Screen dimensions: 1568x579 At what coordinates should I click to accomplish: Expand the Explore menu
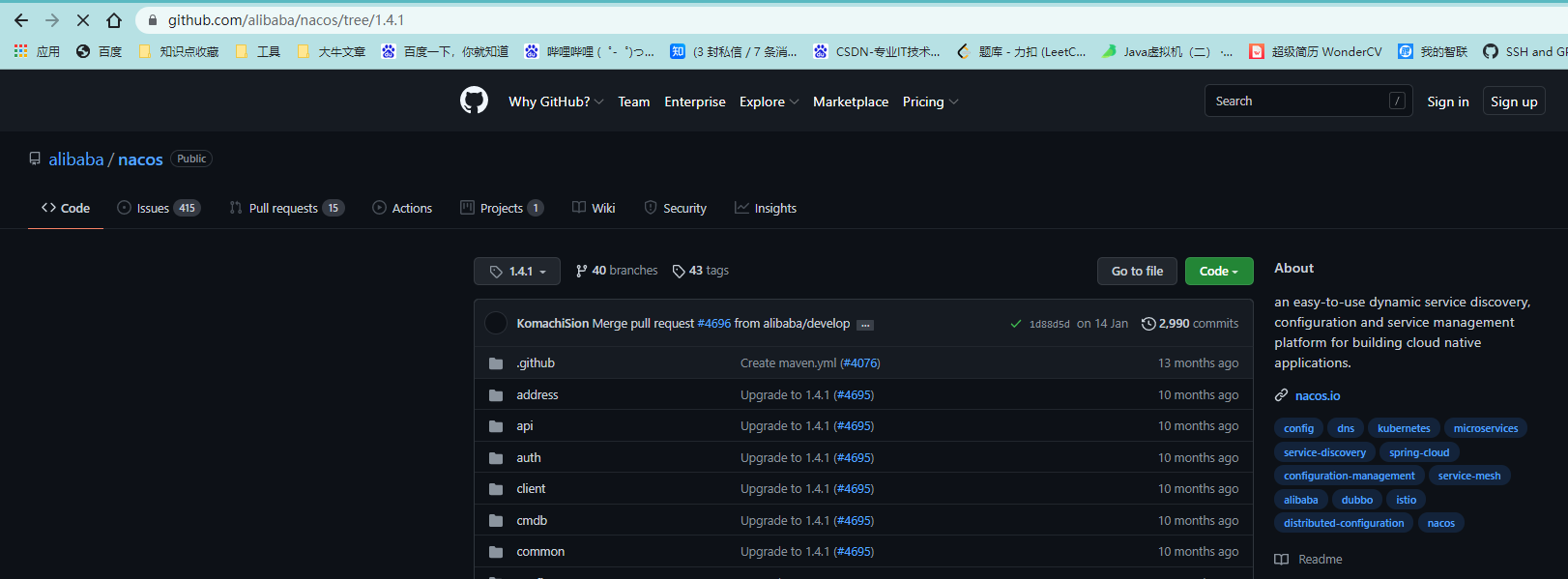(x=769, y=101)
